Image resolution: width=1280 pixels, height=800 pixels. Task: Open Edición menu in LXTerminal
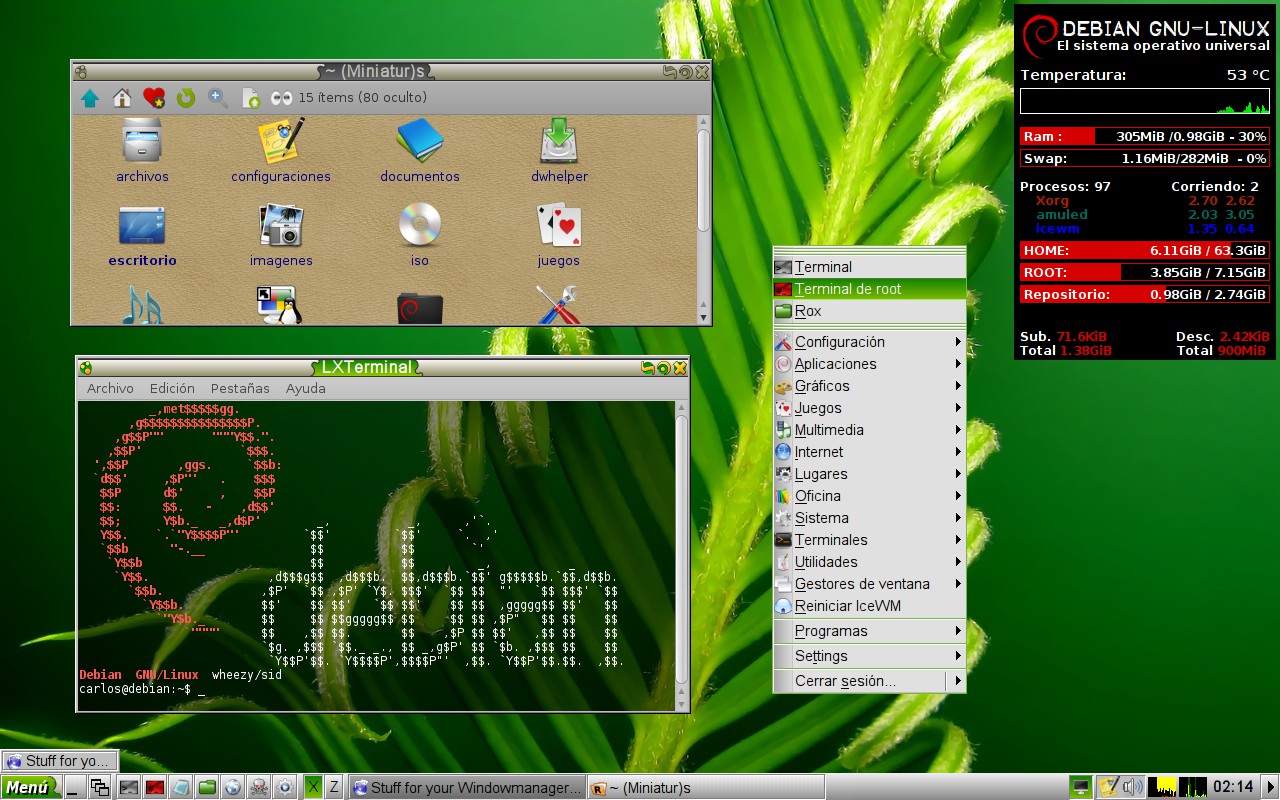click(x=172, y=388)
